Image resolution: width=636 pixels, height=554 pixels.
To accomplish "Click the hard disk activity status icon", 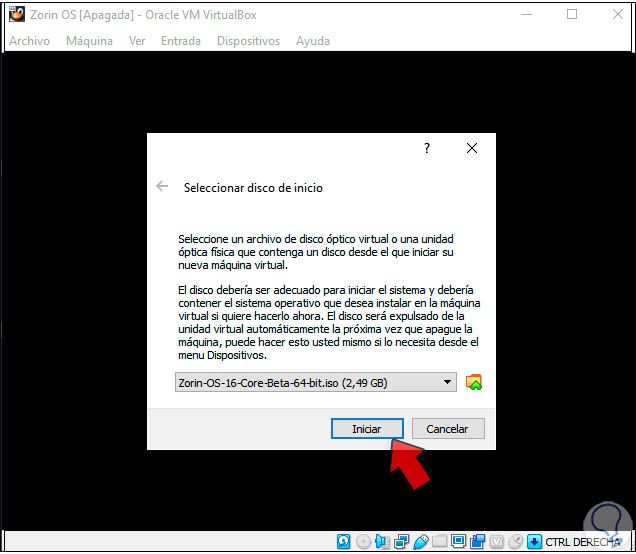I will click(x=344, y=541).
